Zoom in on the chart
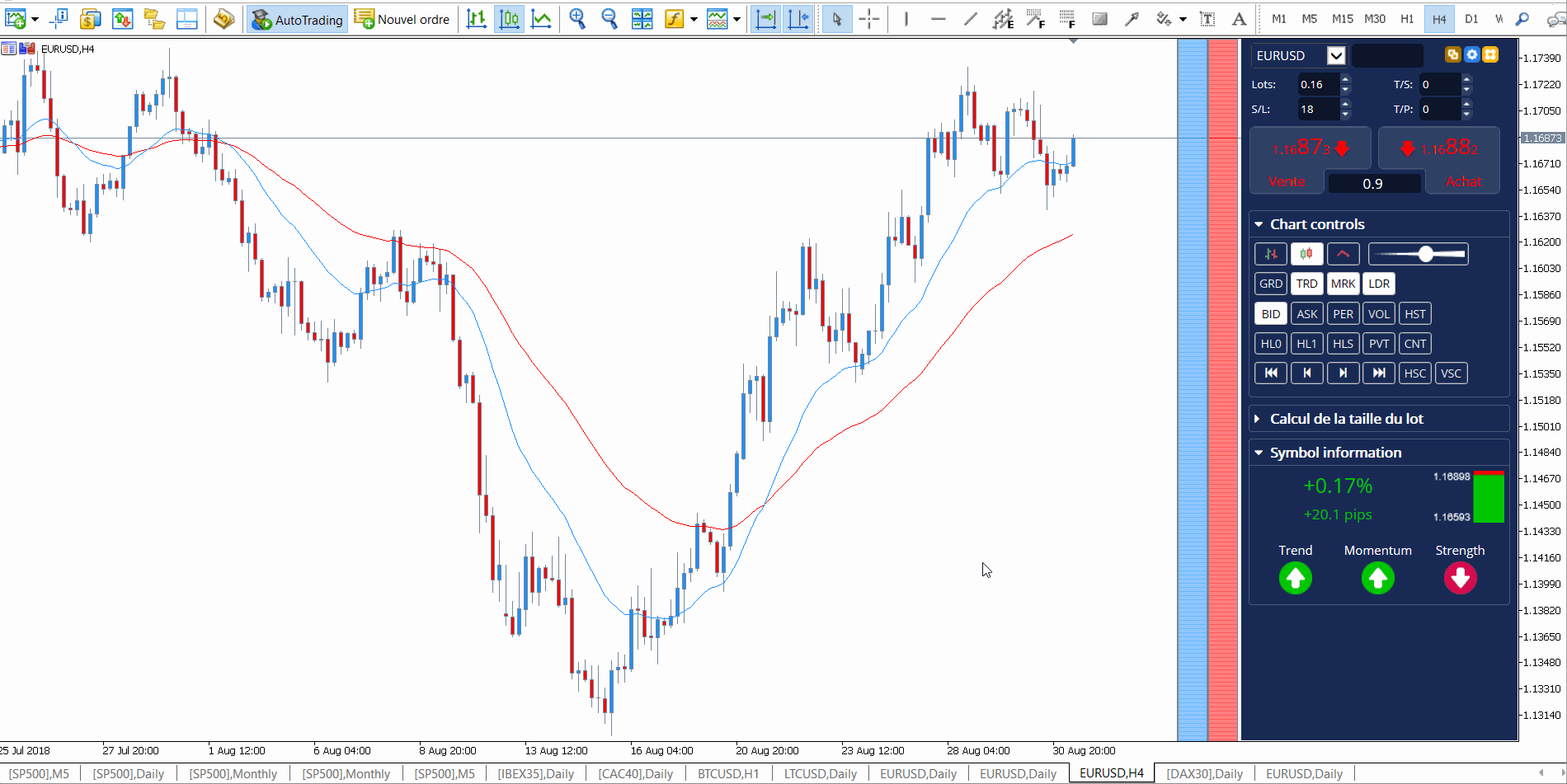Viewport: 1567px width, 784px height. click(x=577, y=18)
